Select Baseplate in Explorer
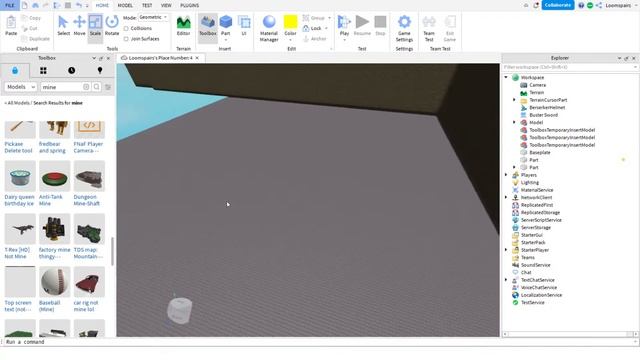 pos(540,152)
